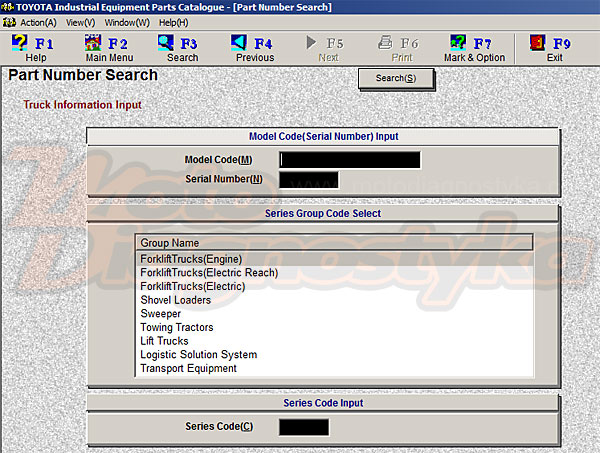Click the Serial Number(N) label

point(224,179)
